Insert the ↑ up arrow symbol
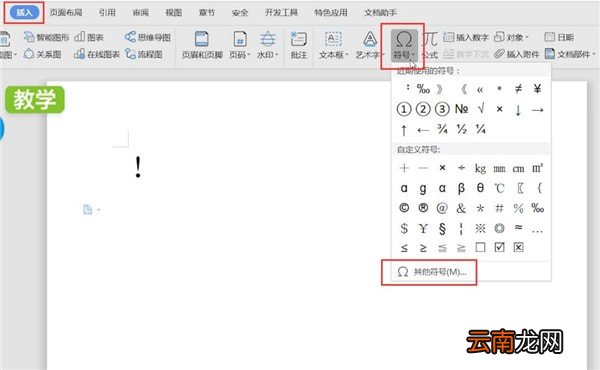The width and height of the screenshot is (600, 370). 404,130
